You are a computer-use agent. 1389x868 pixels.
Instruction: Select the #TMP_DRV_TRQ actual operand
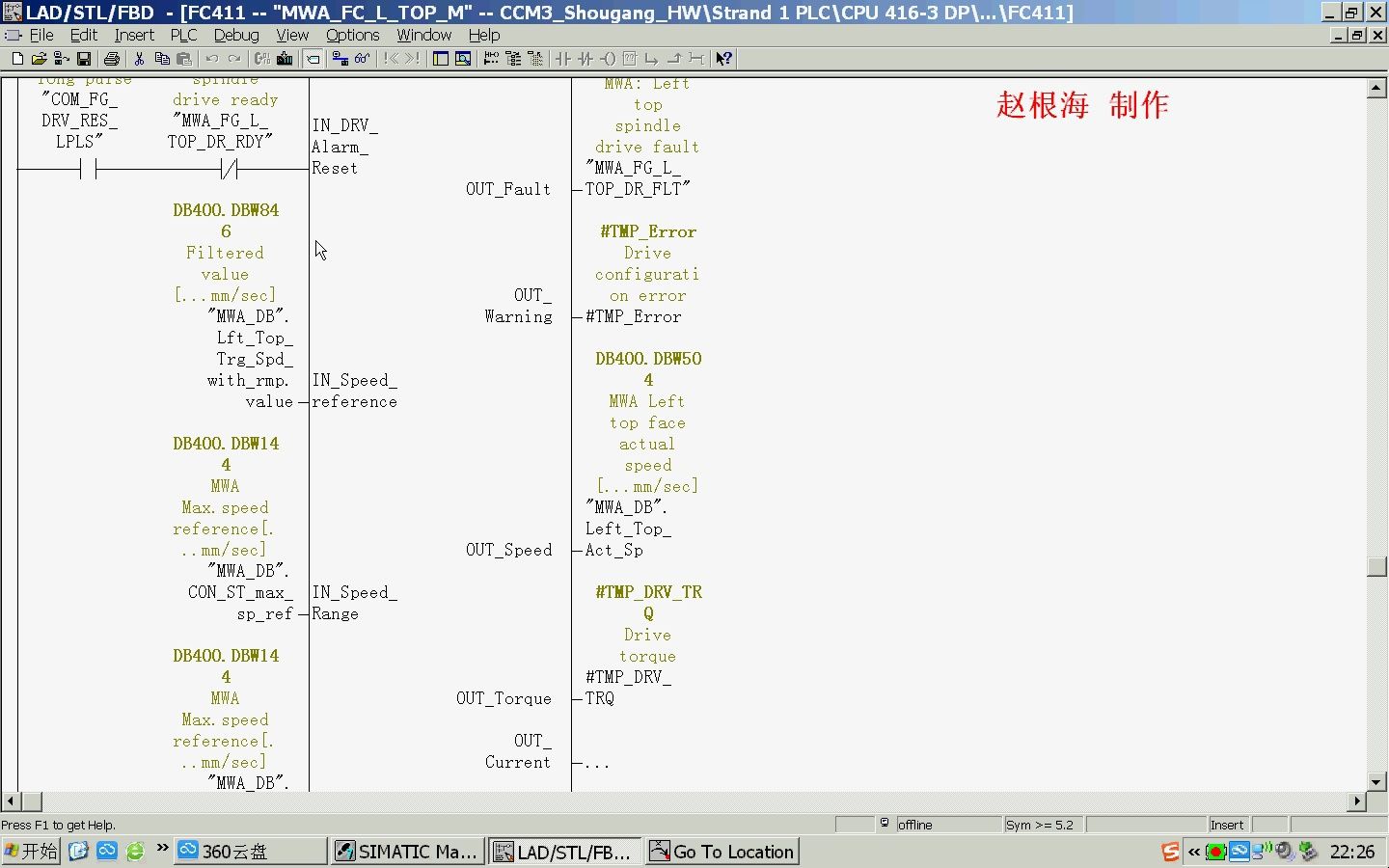pyautogui.click(x=628, y=688)
